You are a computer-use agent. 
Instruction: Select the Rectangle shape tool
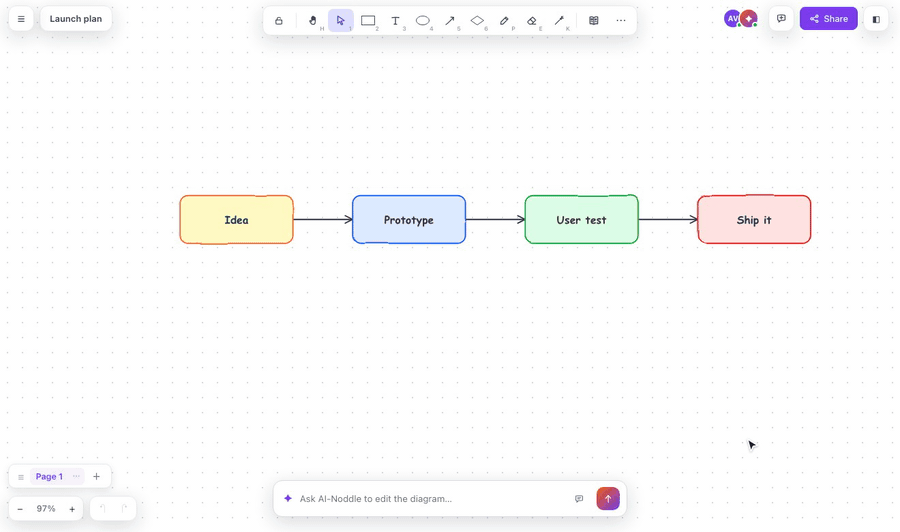[x=368, y=21]
